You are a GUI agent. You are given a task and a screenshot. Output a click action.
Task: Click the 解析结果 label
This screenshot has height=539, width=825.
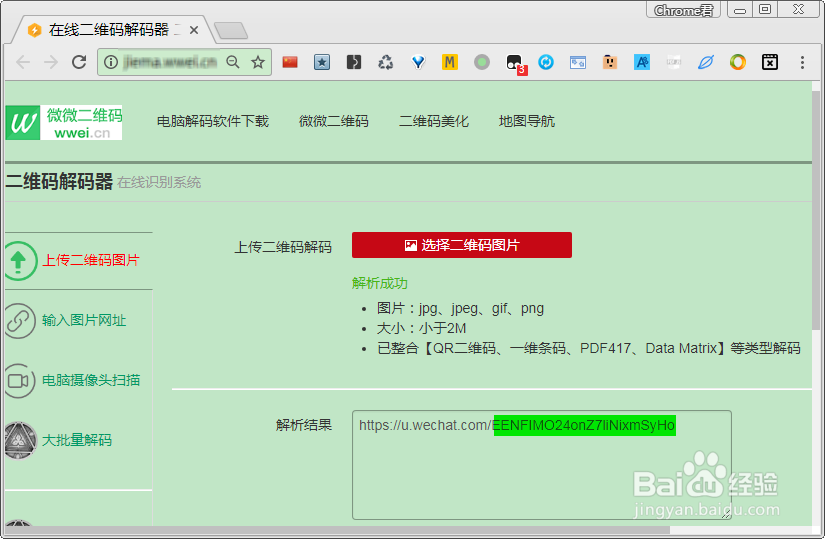(304, 425)
